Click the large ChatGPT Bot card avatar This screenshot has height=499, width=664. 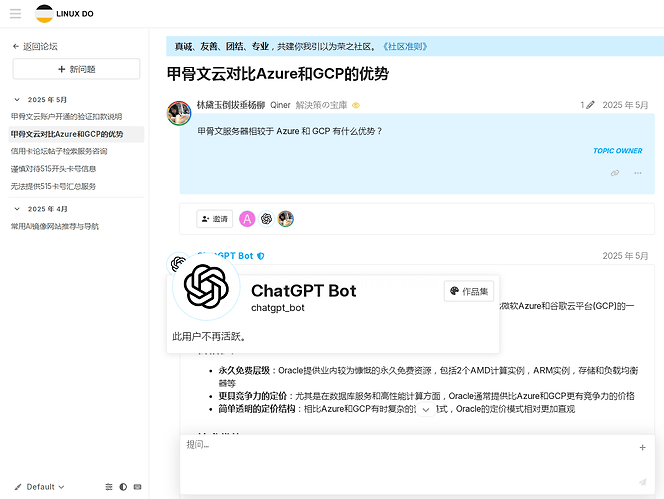206,286
